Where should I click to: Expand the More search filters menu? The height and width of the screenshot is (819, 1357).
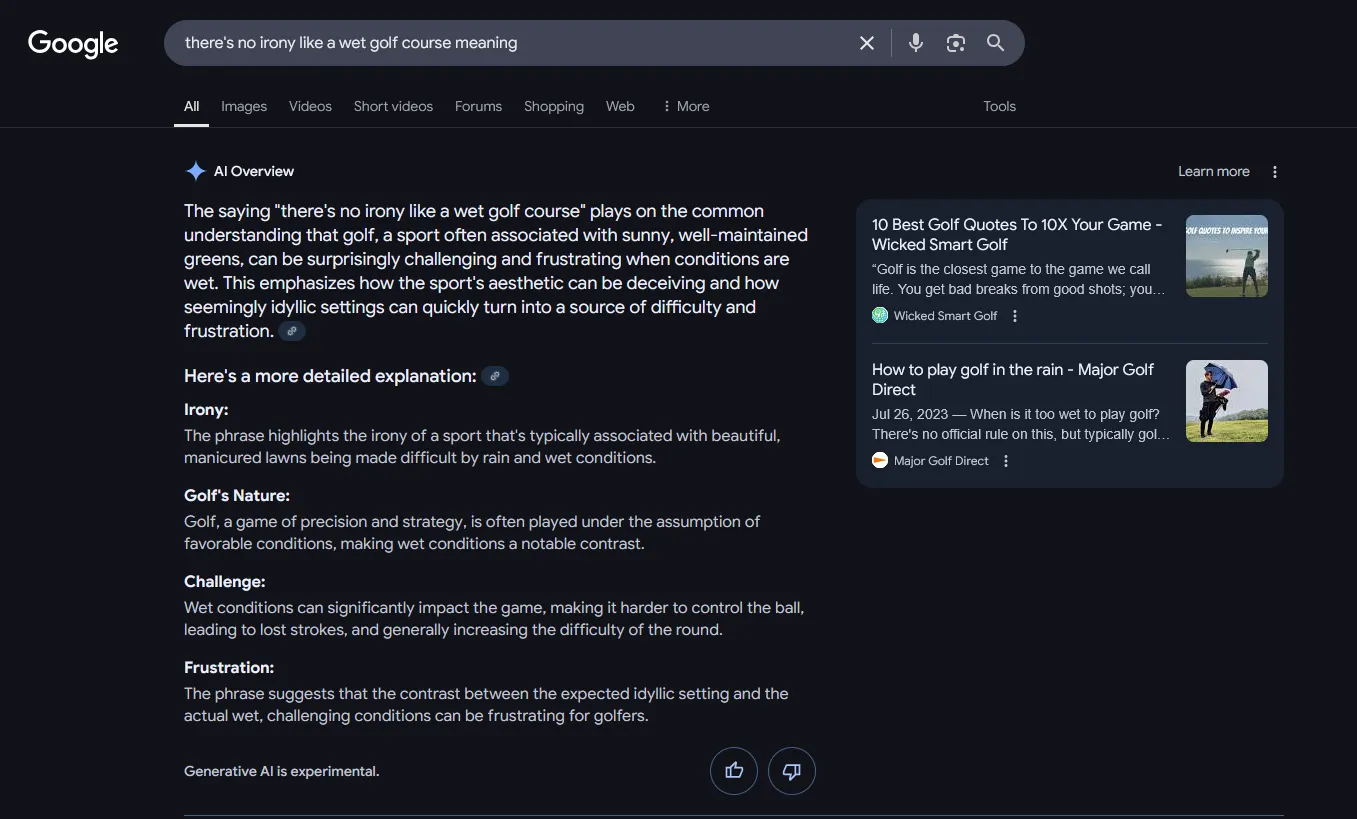tap(686, 106)
